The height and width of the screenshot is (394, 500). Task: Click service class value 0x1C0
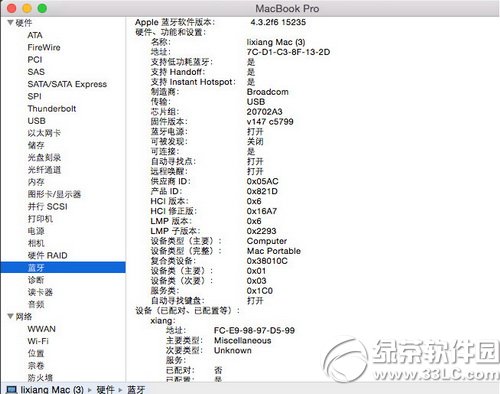tap(260, 291)
